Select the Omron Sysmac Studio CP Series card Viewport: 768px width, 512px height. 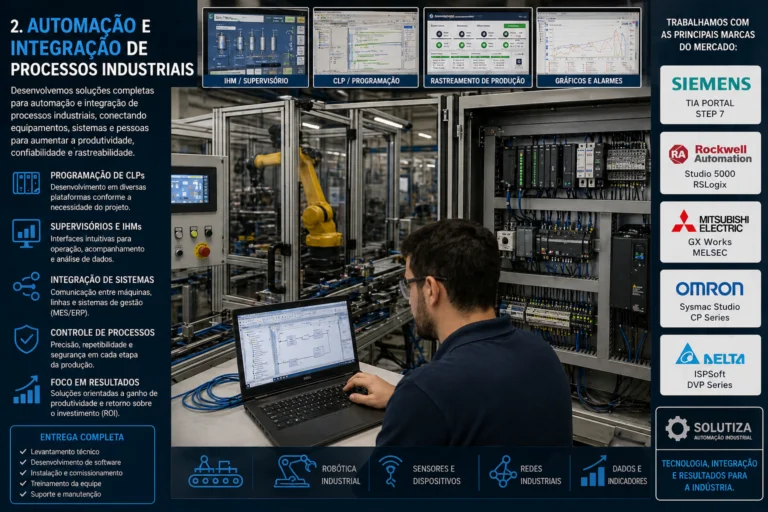(x=710, y=298)
